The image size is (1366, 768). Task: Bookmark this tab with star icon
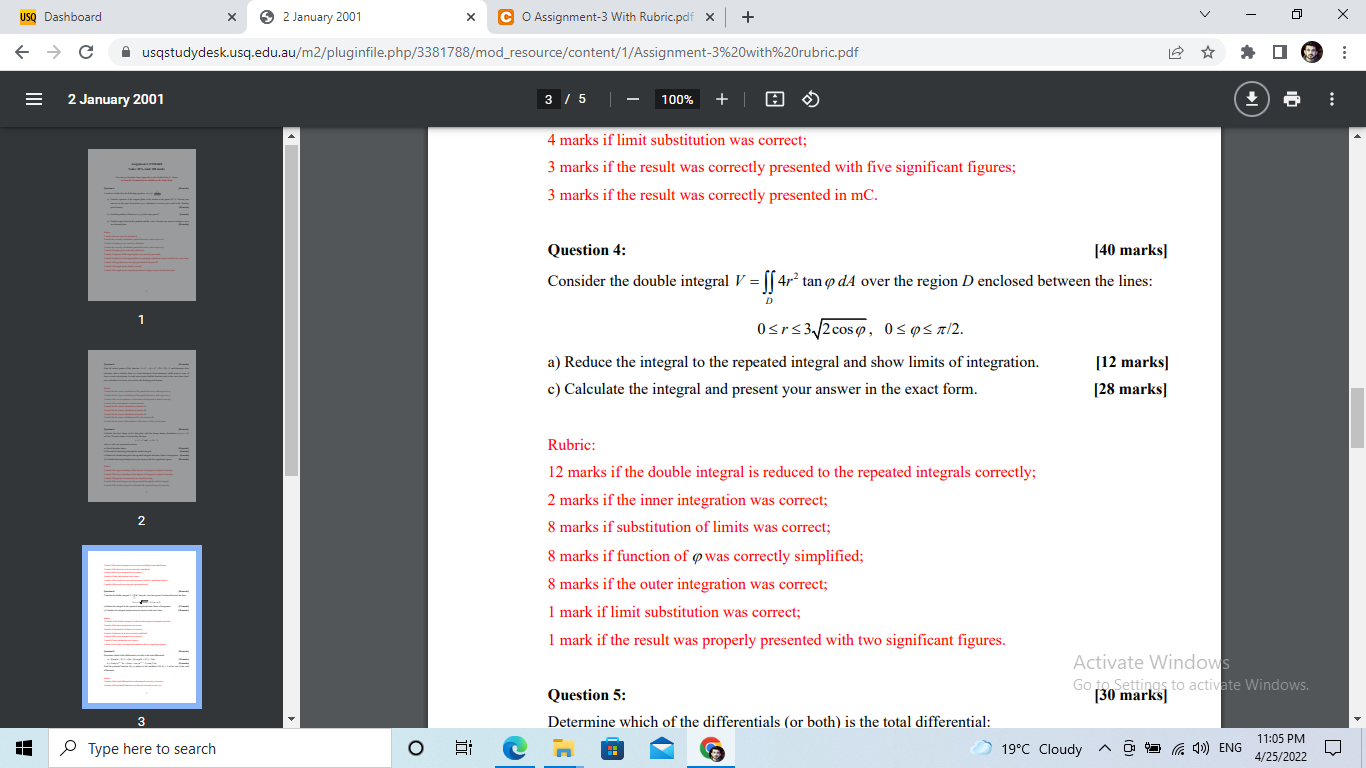pos(1208,52)
